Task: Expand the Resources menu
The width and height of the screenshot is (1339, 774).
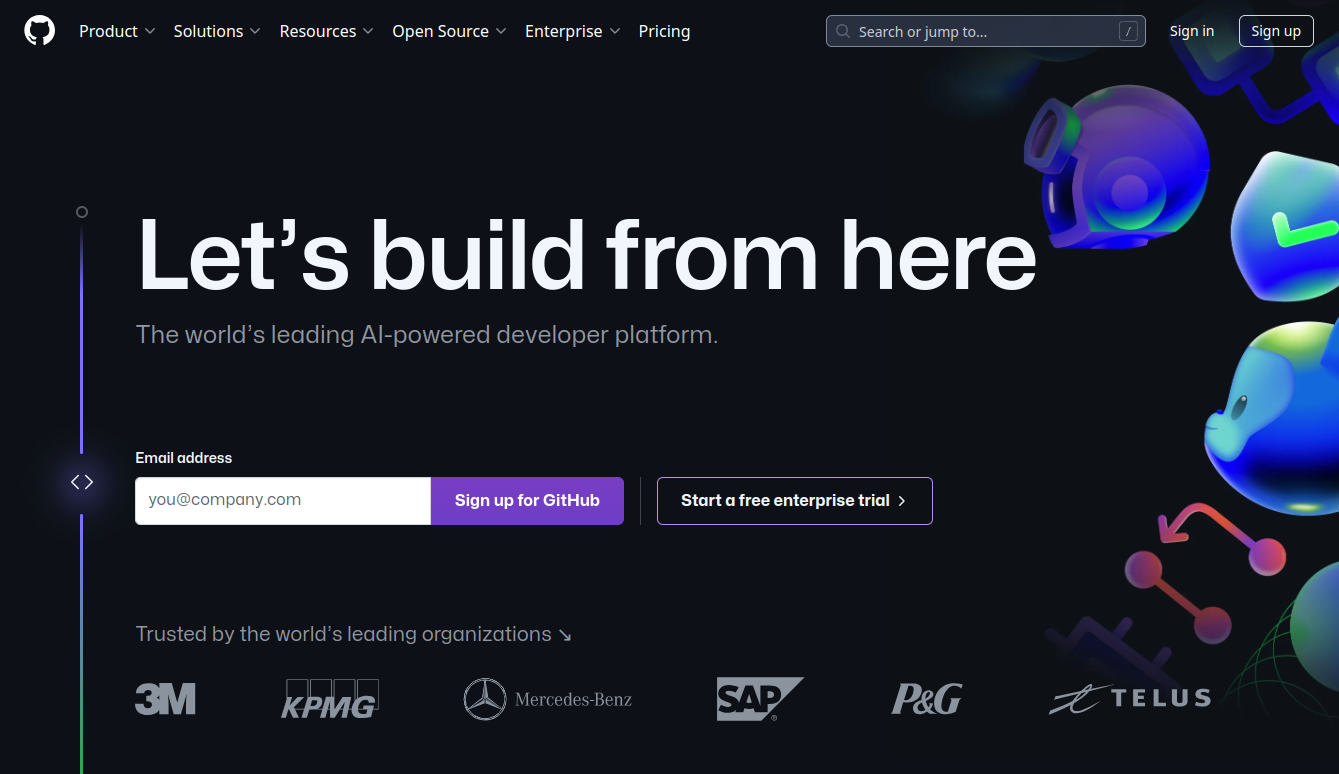Action: (x=327, y=31)
